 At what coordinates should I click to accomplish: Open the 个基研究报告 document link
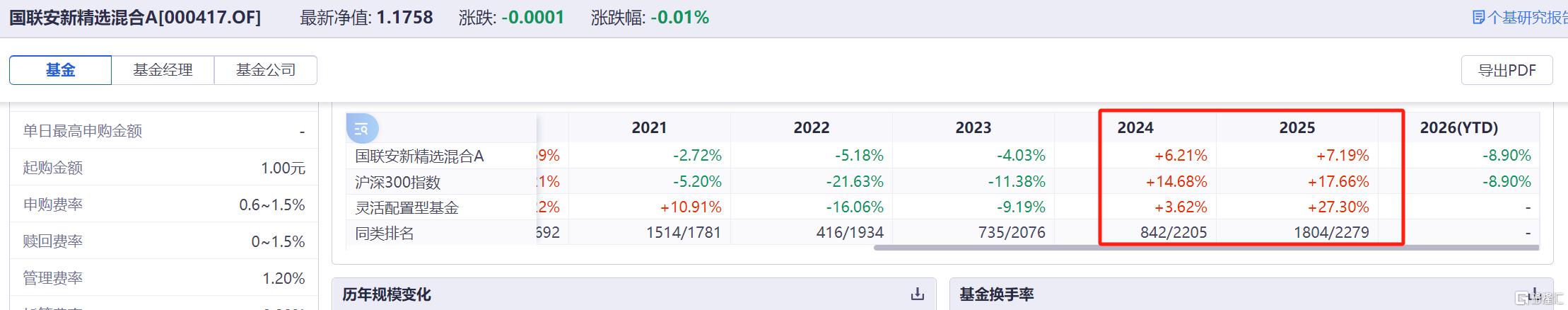pos(1520,18)
